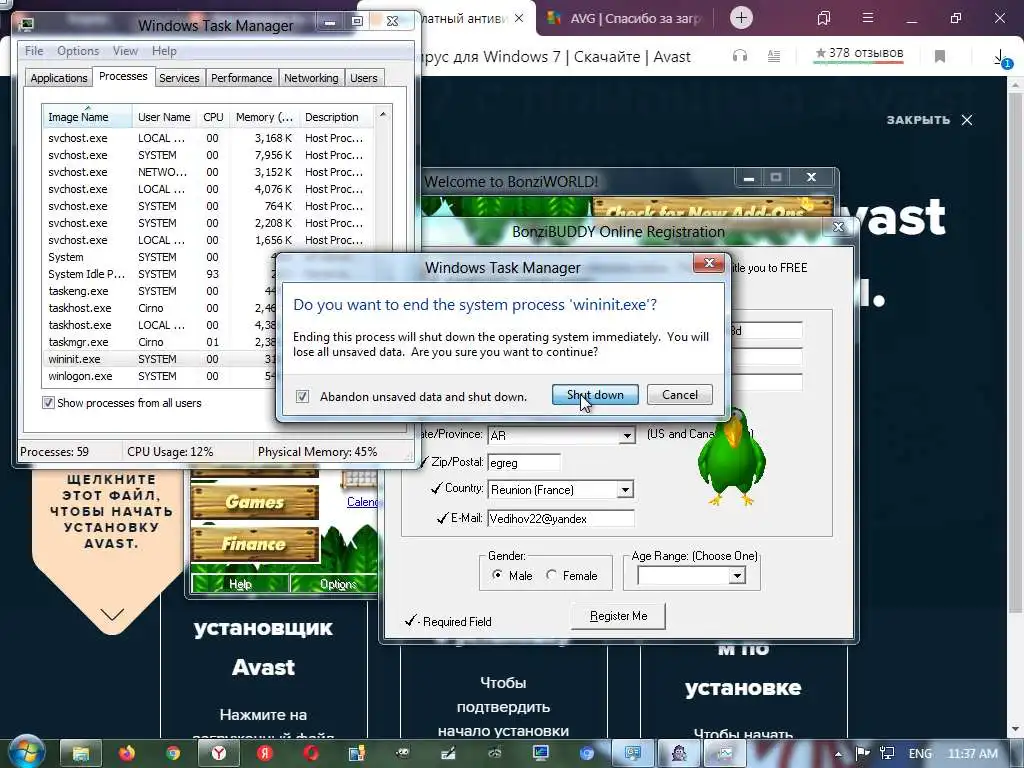Click Cancel in the shutdown dialog

click(x=679, y=394)
